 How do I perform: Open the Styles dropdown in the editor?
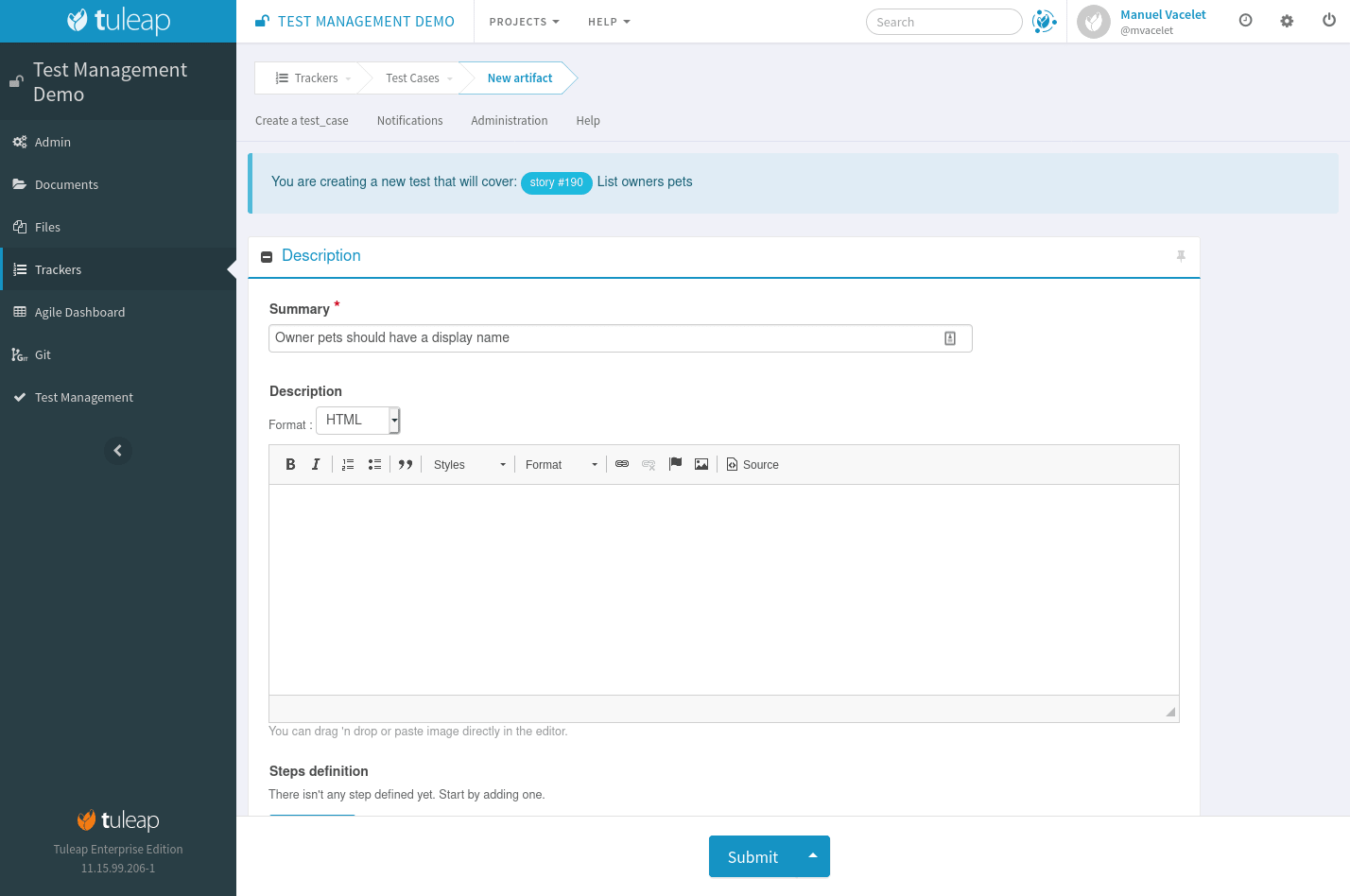[467, 464]
